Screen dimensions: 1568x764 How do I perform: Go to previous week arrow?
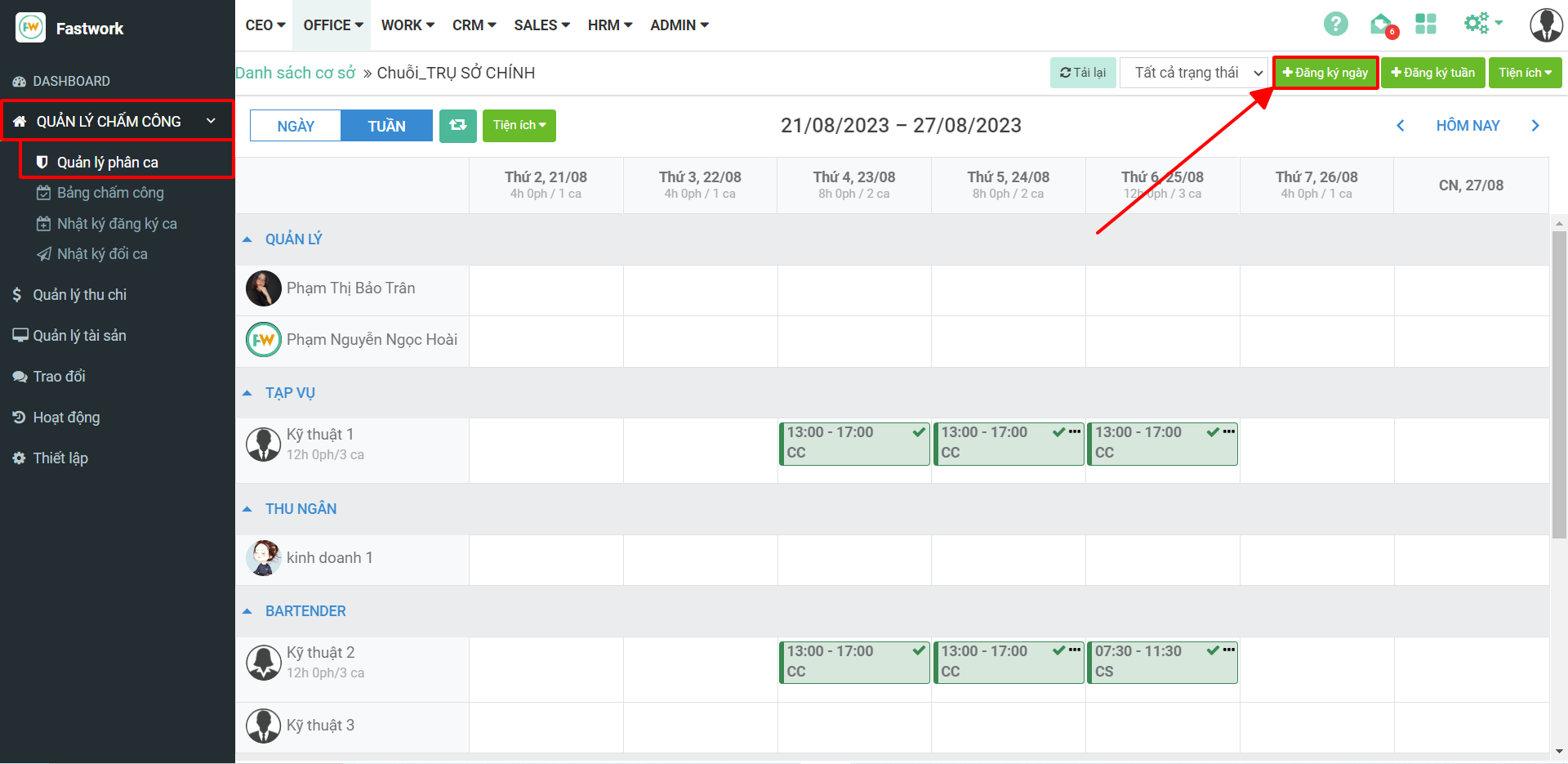[x=1401, y=126]
